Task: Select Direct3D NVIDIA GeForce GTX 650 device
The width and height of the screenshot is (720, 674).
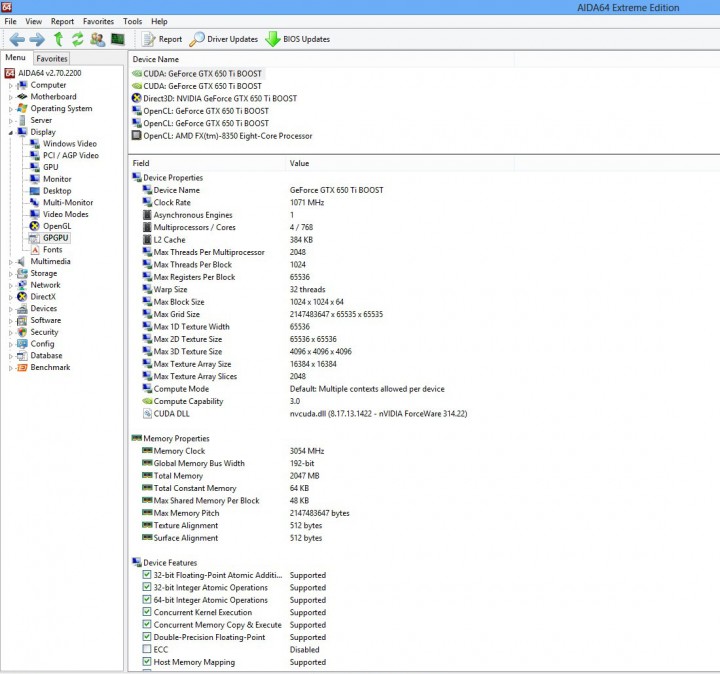Action: click(214, 98)
